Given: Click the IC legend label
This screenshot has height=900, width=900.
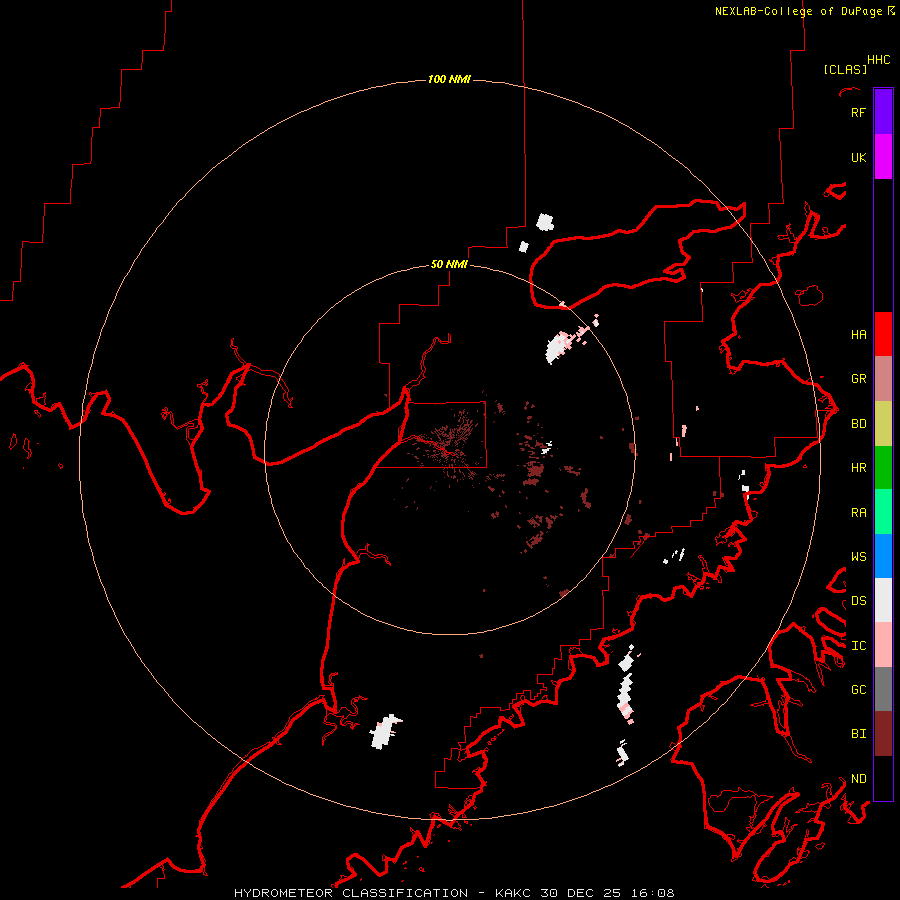Looking at the screenshot, I should click(858, 645).
